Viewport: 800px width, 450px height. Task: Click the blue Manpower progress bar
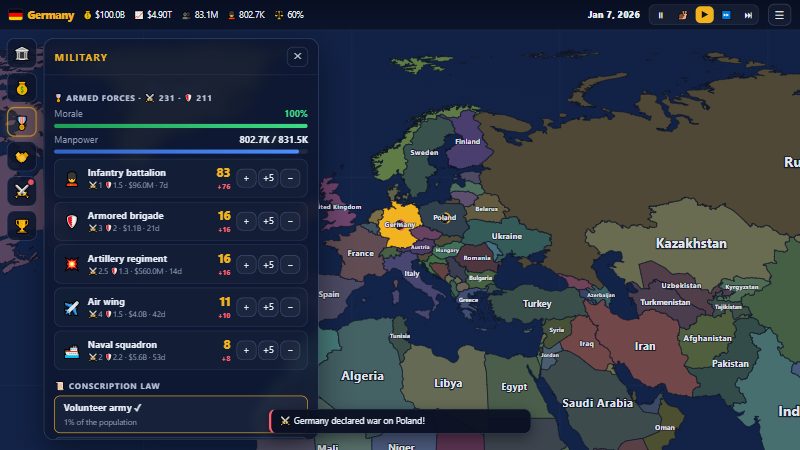(x=181, y=152)
